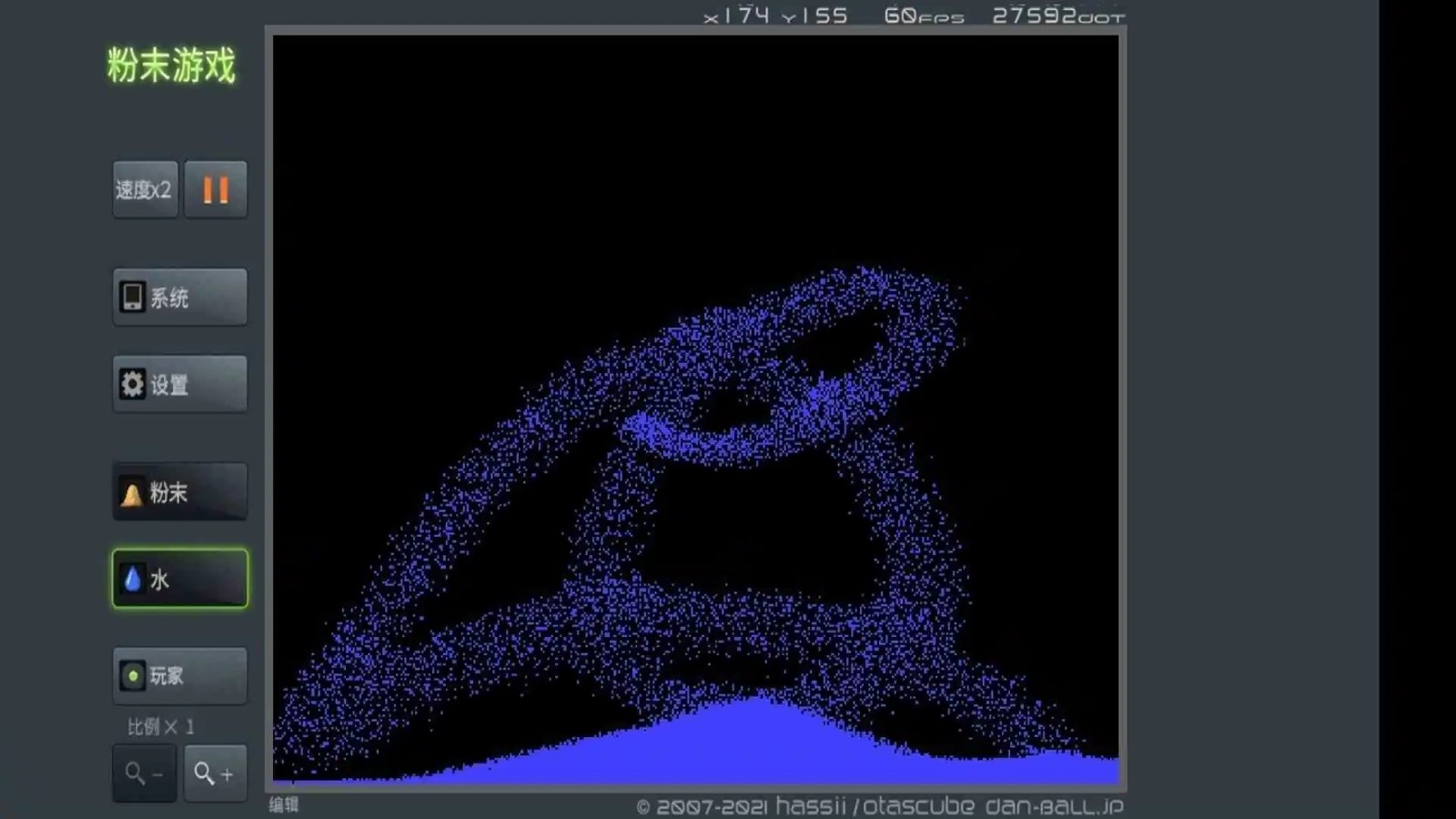The height and width of the screenshot is (819, 1456).
Task: Select the 粉末 powder element
Action: [179, 492]
